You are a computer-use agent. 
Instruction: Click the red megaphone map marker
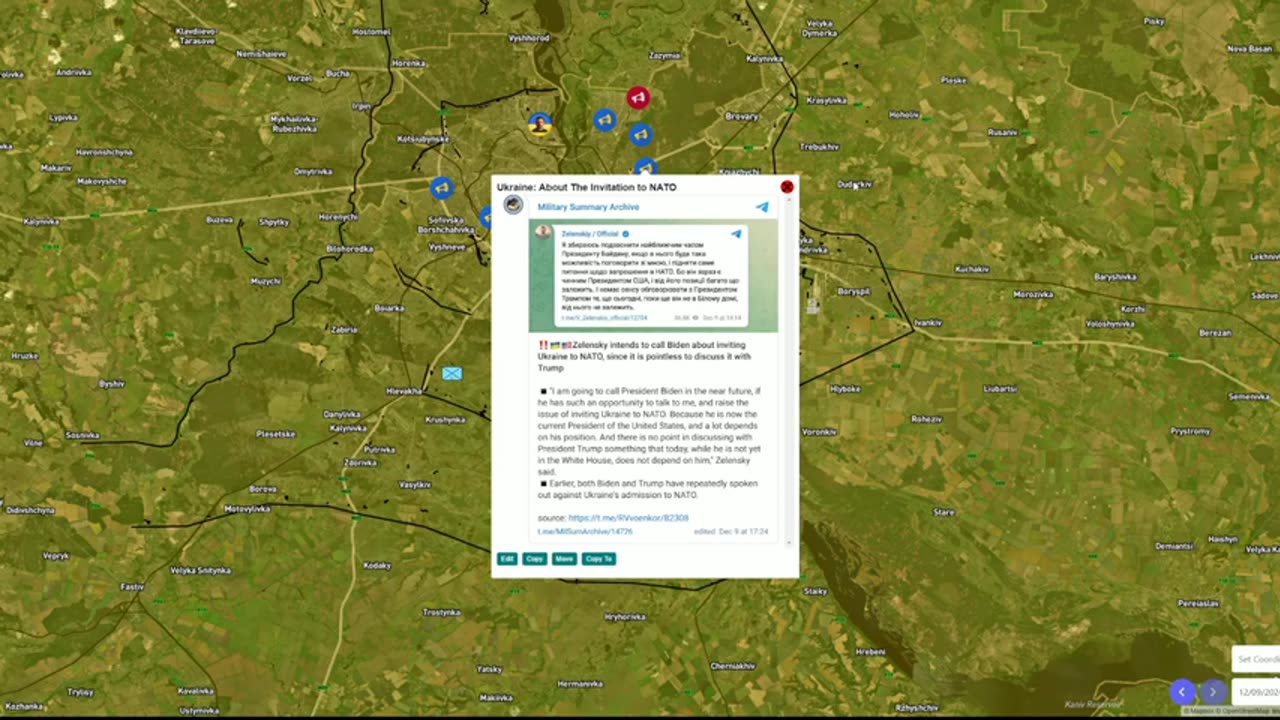tap(638, 98)
